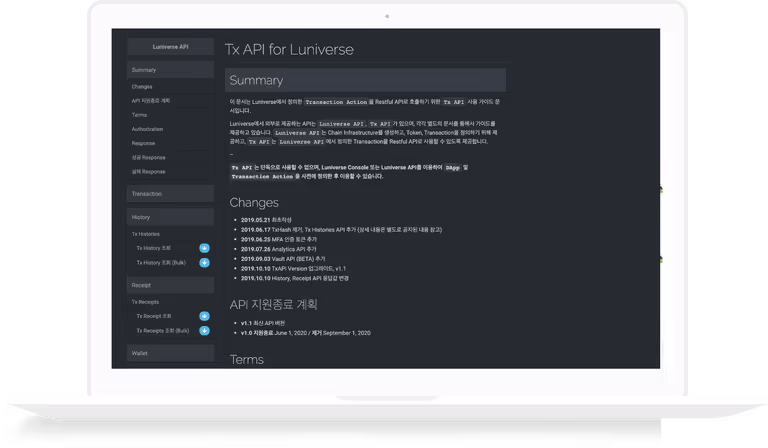Open the Tx Receipts sidebar group
This screenshot has height=448, width=768.
point(145,302)
